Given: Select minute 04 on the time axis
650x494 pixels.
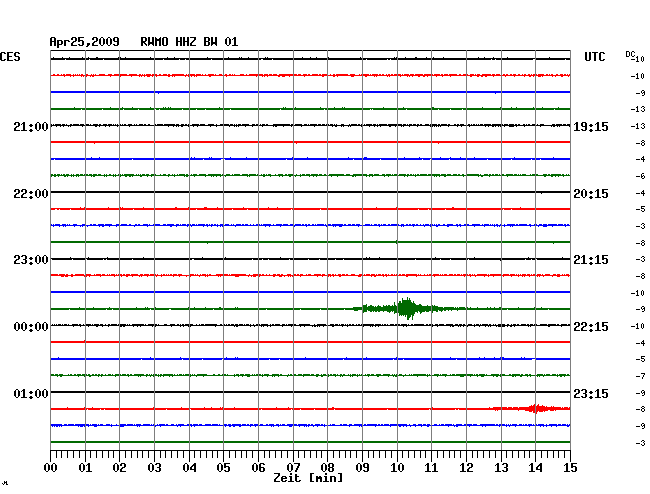Looking at the screenshot, I should pyautogui.click(x=189, y=468).
